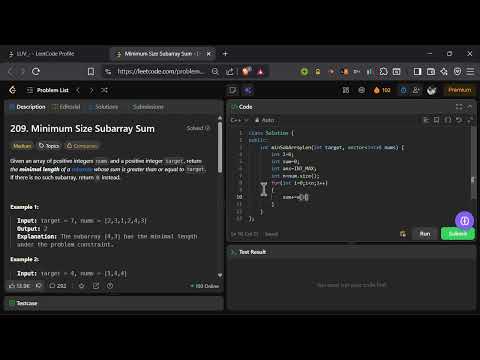Open the Submissions tab
The image size is (480, 360).
[146, 107]
